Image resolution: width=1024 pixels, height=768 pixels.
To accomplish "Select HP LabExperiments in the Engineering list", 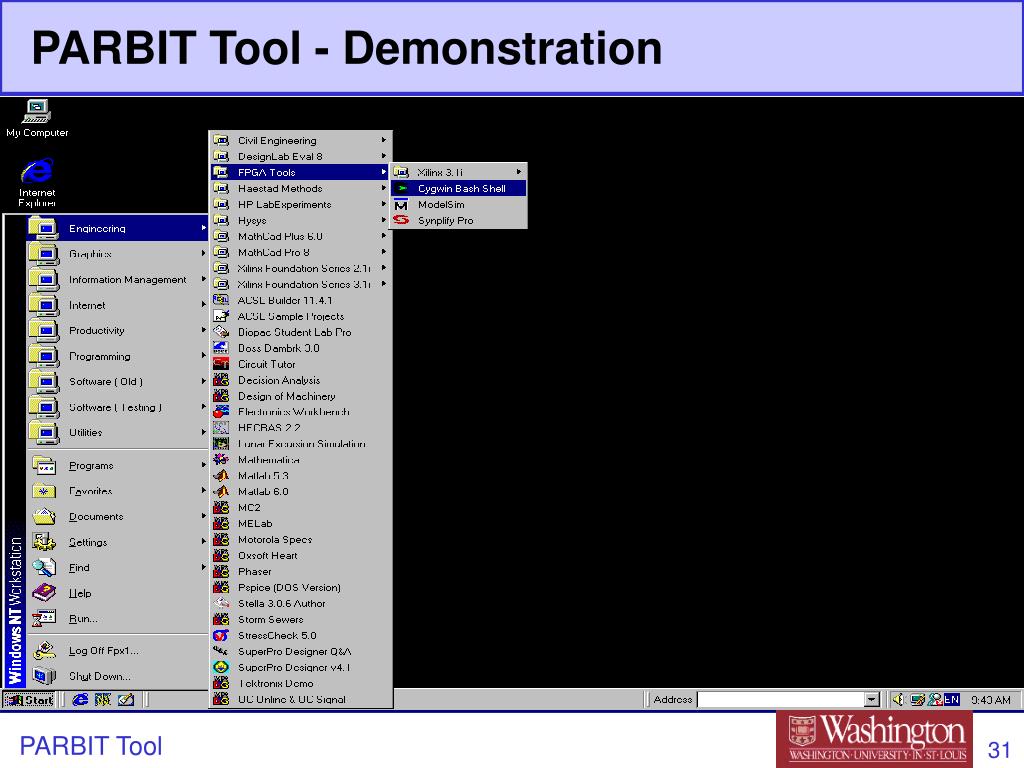I will [300, 204].
